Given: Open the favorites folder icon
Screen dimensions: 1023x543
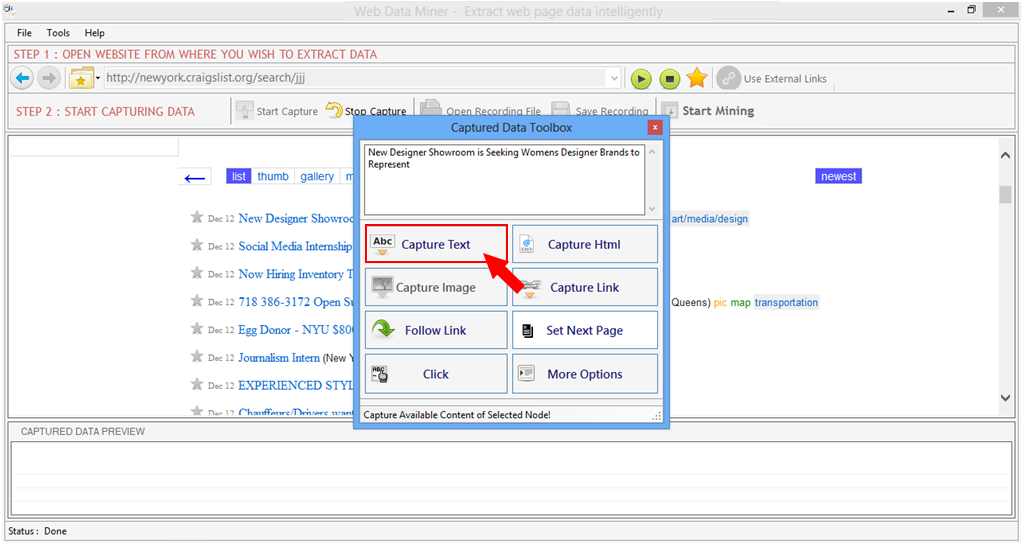Looking at the screenshot, I should tap(81, 78).
